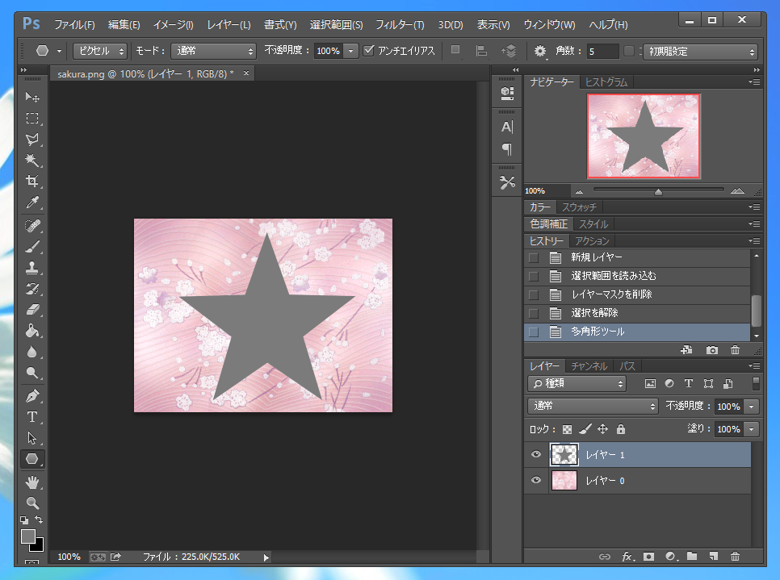
Task: Click the foreground color swatch
Action: [28, 537]
